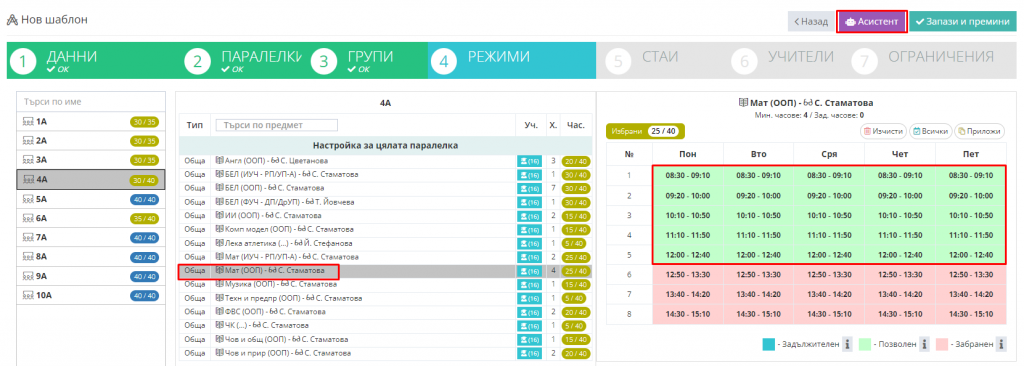Click students icon for Мат (ИУЧ - РП/УП-А) row

(x=530, y=257)
